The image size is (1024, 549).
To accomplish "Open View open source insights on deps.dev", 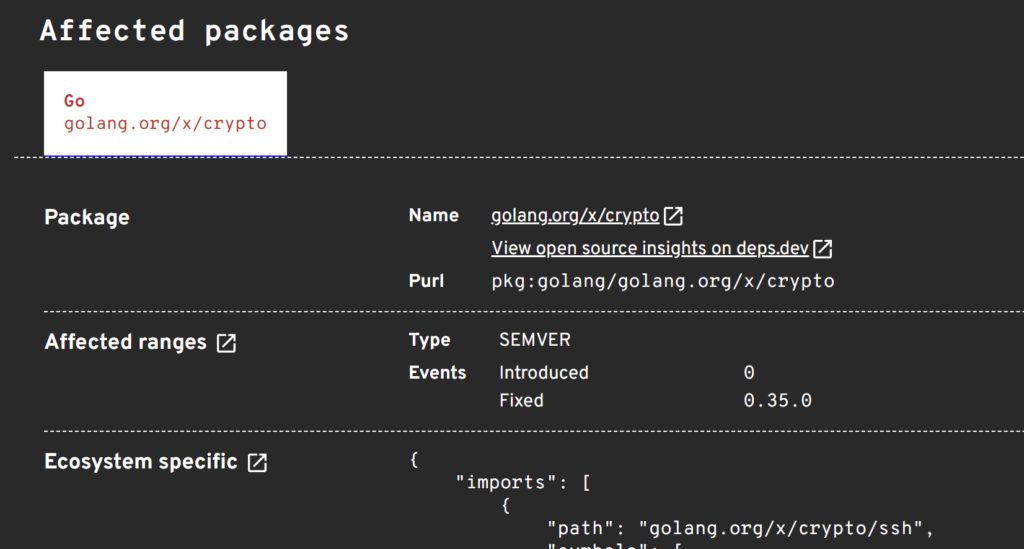I will (x=650, y=248).
